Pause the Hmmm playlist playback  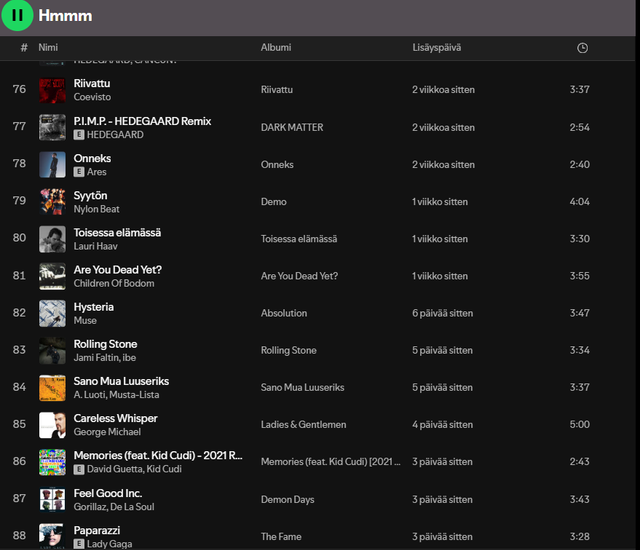pyautogui.click(x=17, y=16)
